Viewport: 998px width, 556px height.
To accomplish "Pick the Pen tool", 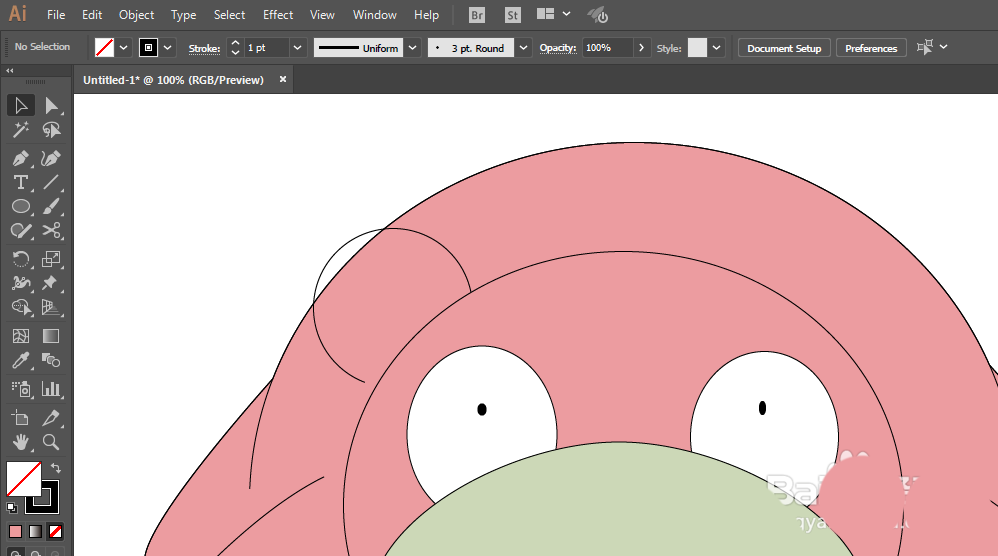I will [x=20, y=158].
